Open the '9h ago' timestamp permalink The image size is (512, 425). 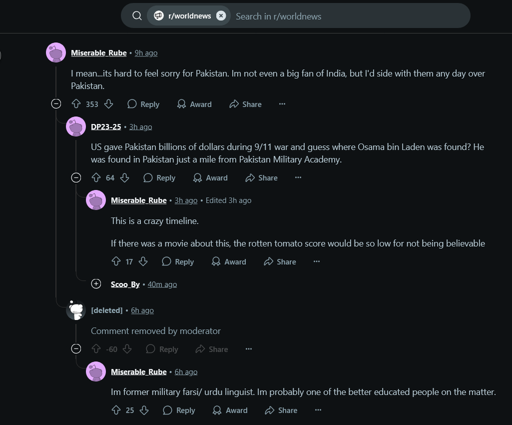(x=146, y=53)
